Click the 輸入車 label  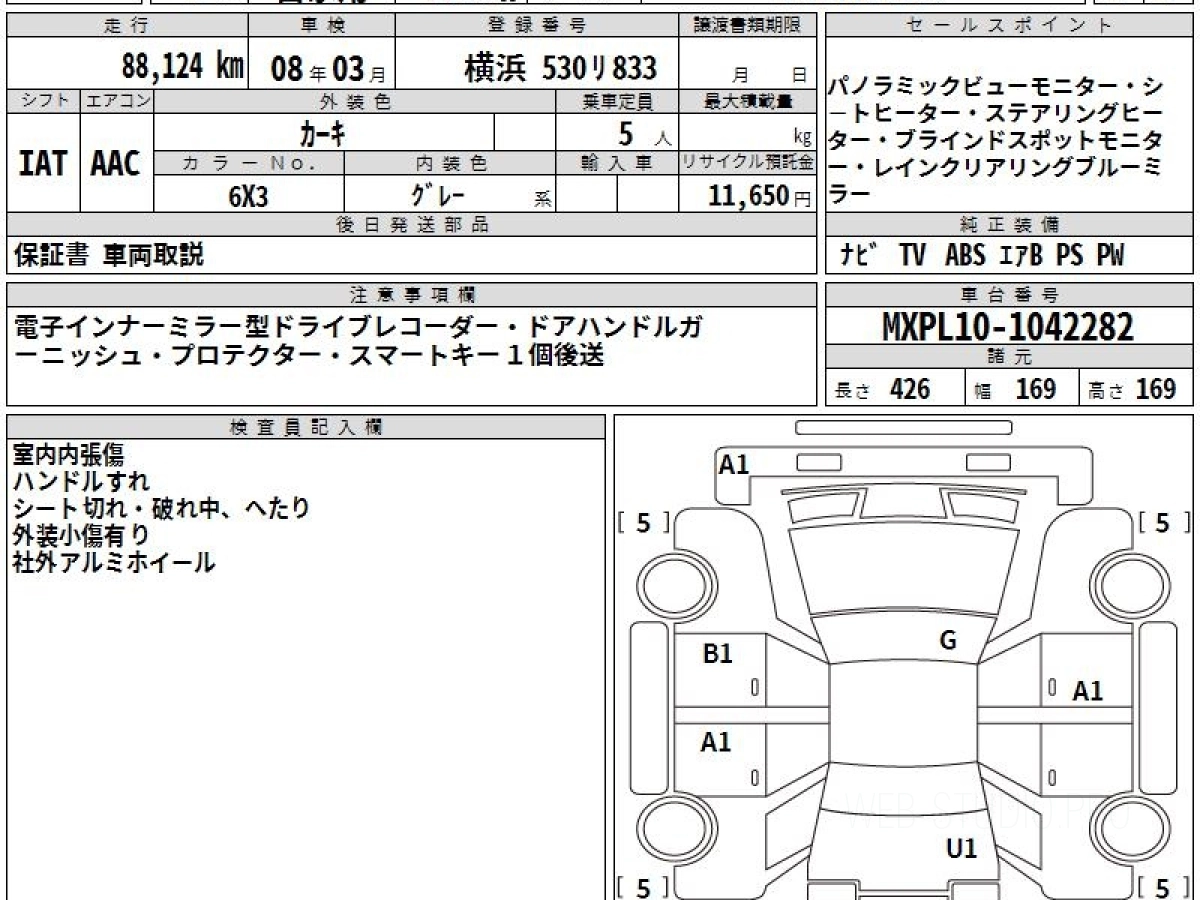click(617, 163)
